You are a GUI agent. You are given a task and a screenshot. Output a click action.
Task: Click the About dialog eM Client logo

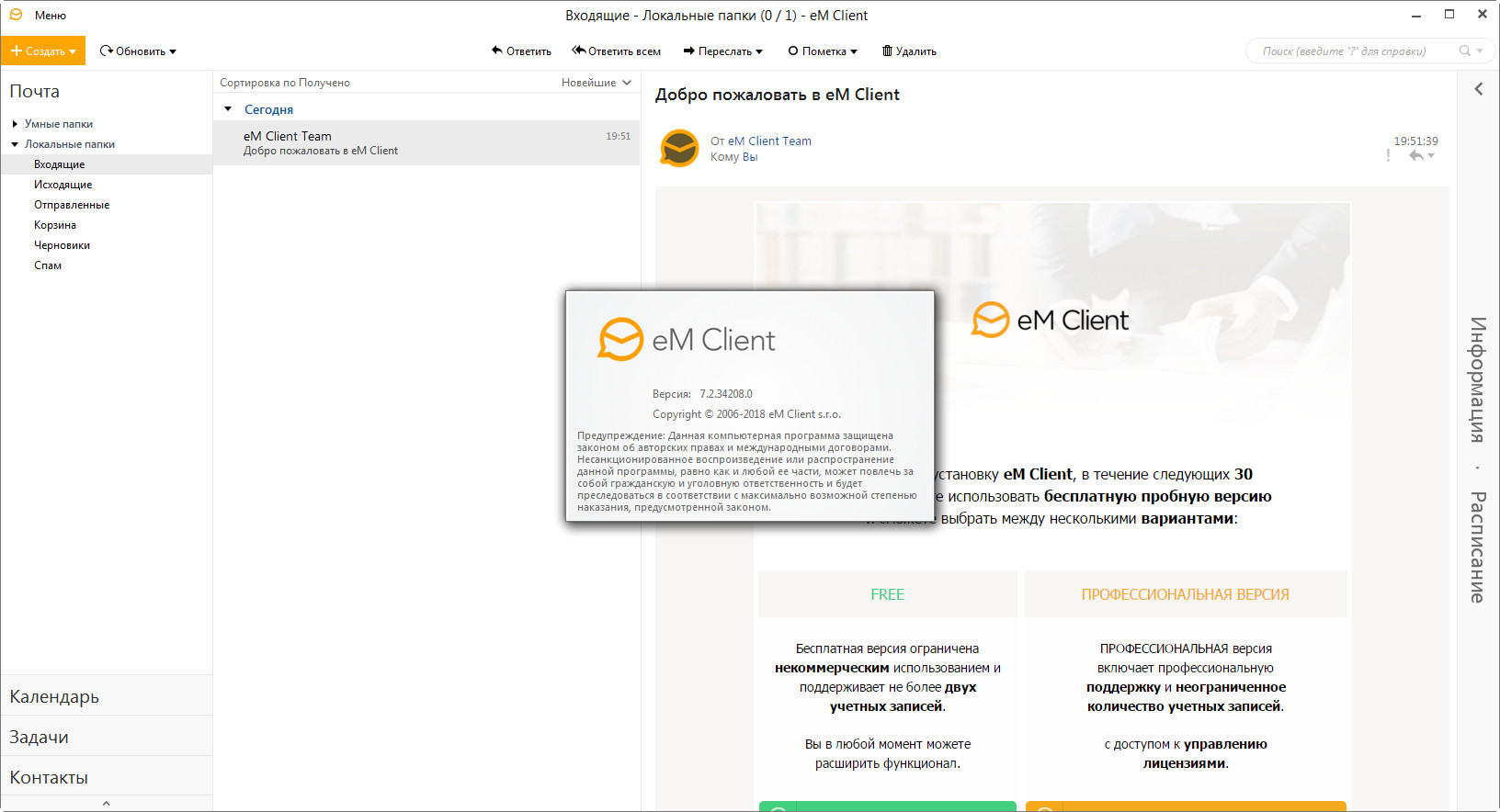[x=687, y=340]
